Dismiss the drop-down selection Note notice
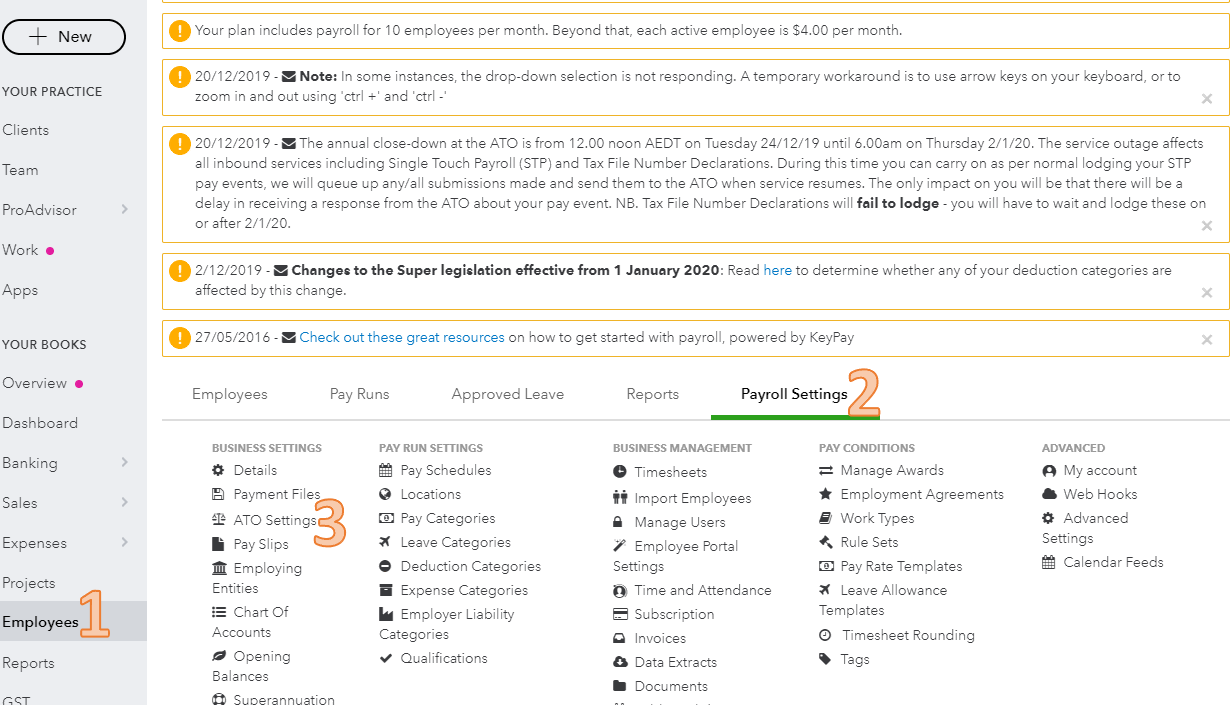 (1207, 99)
